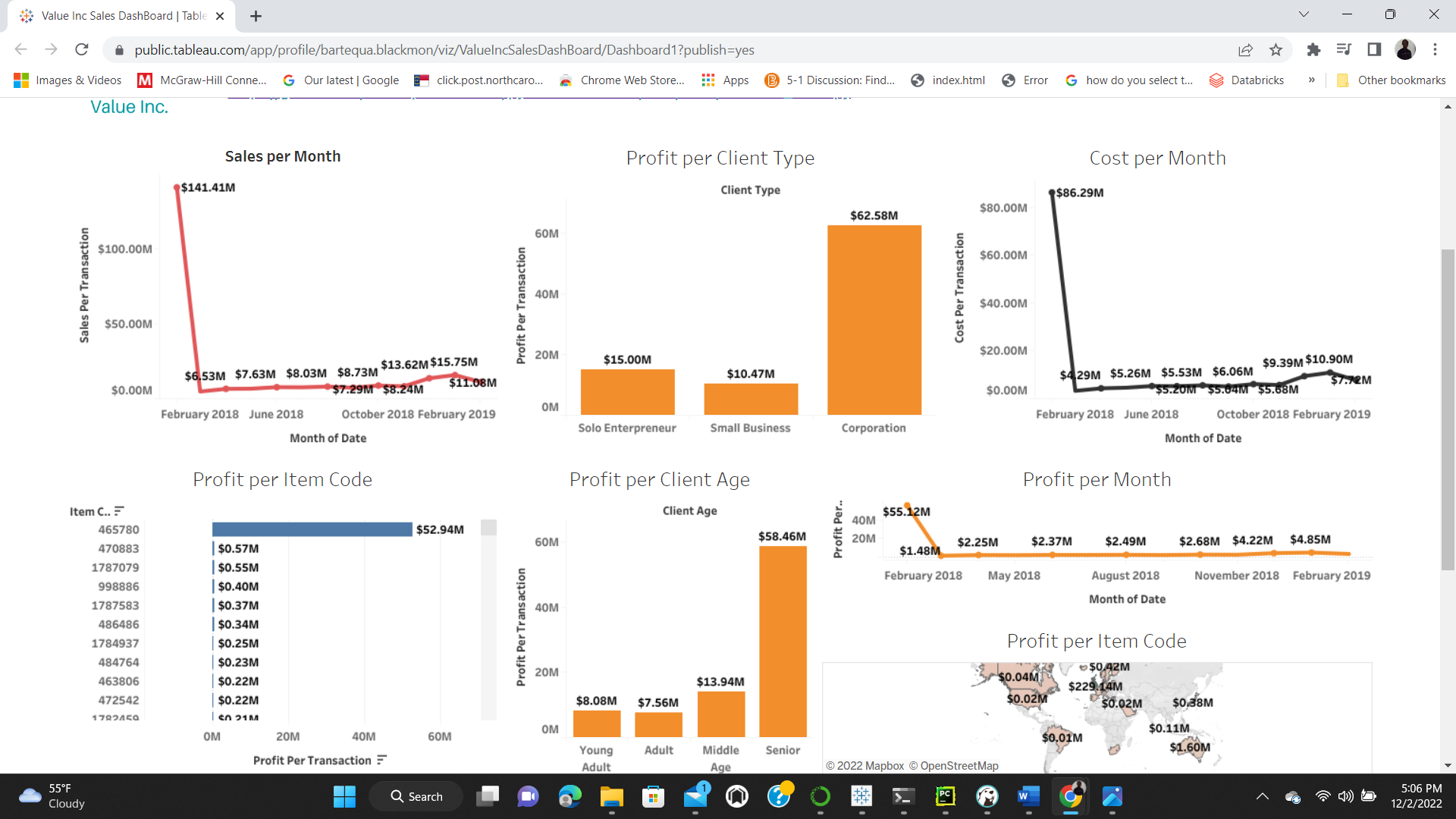Screen dimensions: 1456x819
Task: Open the tab search chevron
Action: [x=1303, y=14]
